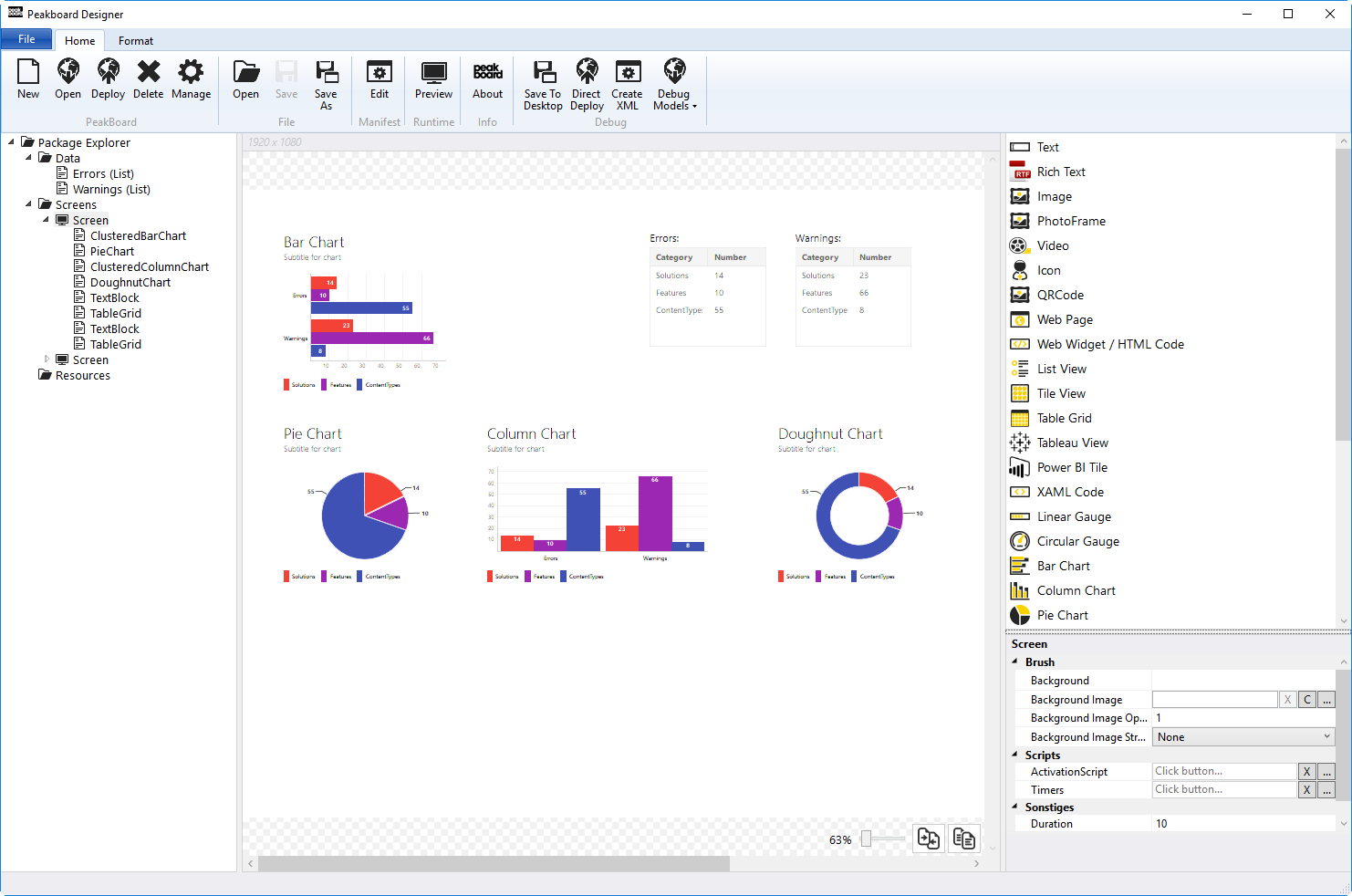
Task: Collapse the Brush property section
Action: 1015,662
